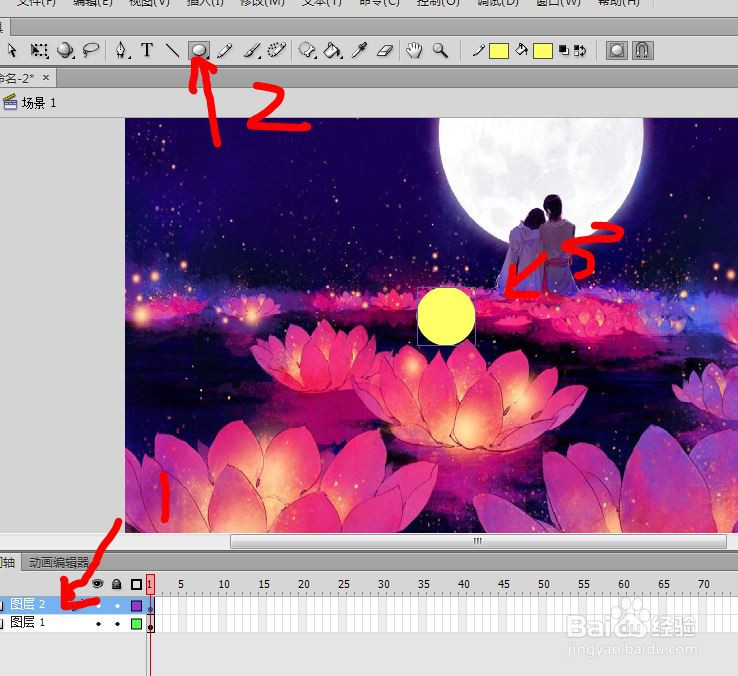
Task: Click frame 10 on the ruler
Action: click(223, 584)
